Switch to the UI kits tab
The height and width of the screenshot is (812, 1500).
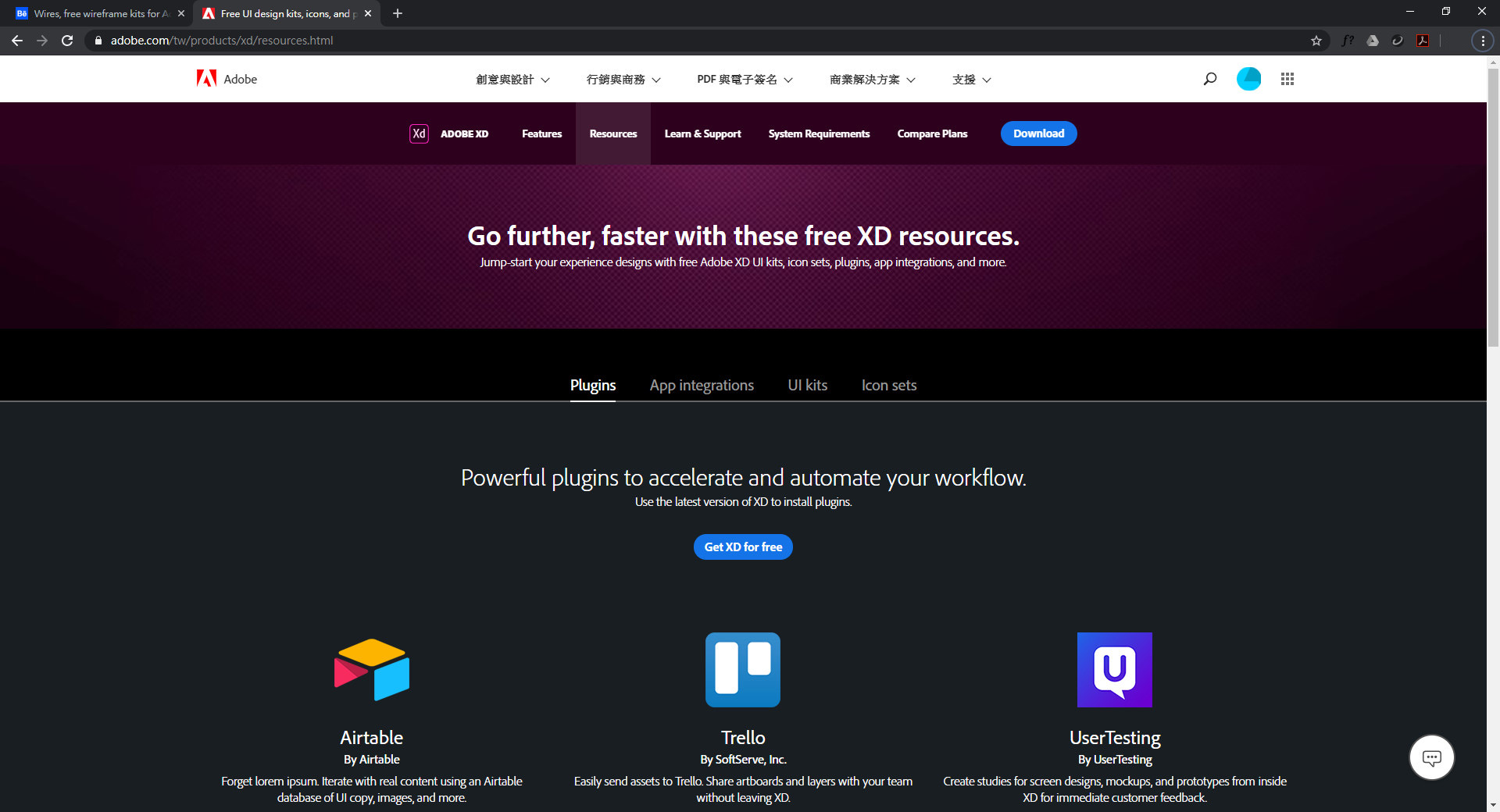[807, 385]
